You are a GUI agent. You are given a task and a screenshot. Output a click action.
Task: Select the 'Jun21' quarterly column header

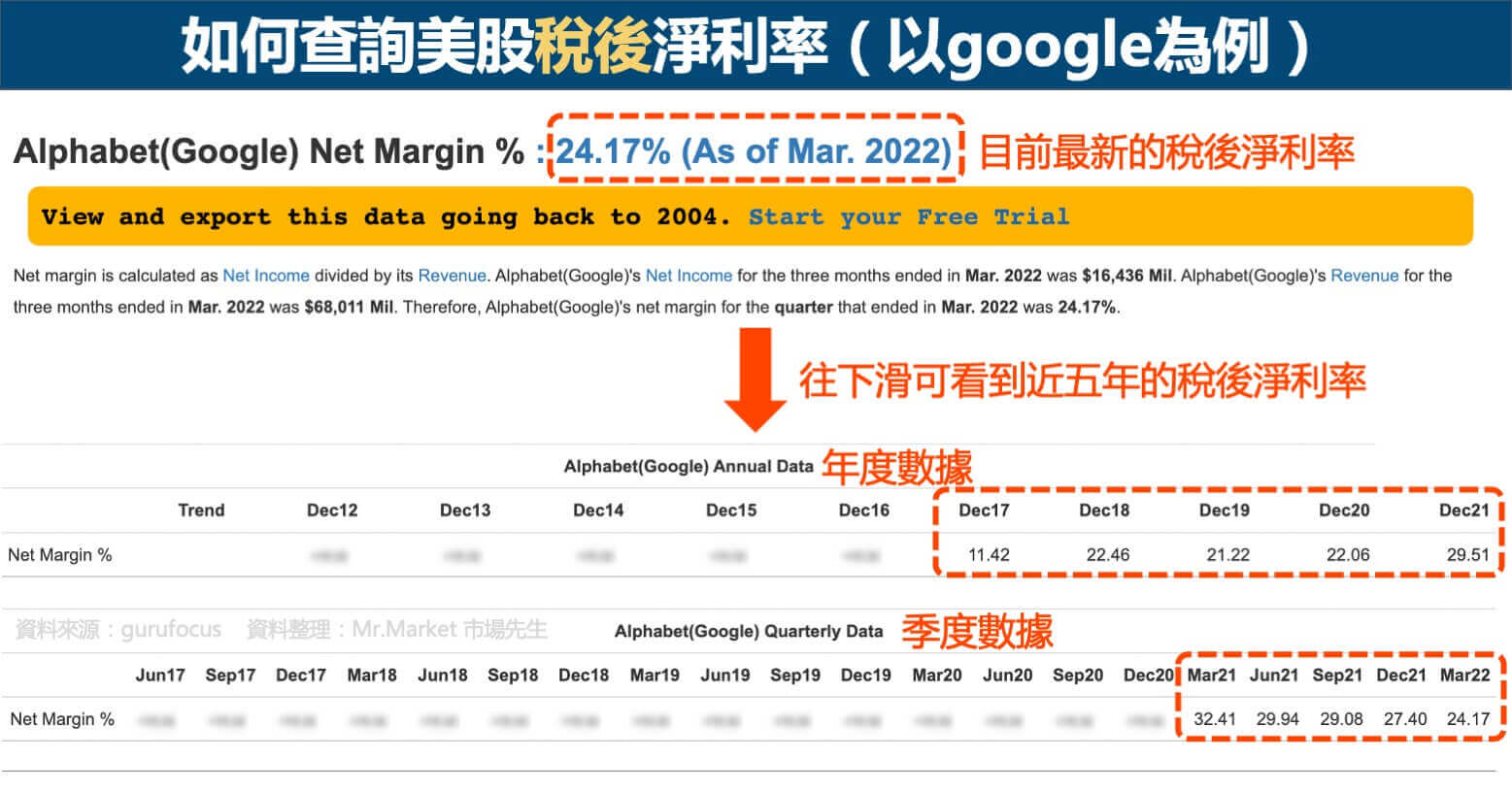(x=1274, y=676)
